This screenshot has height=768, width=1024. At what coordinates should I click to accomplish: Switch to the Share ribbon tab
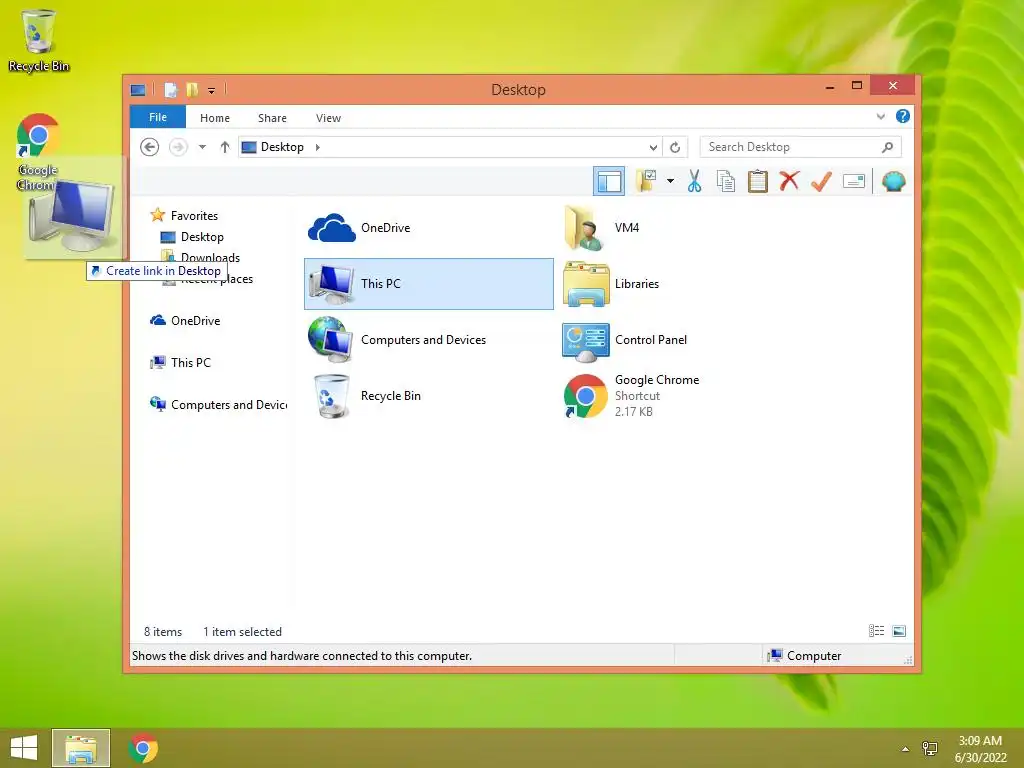pos(272,118)
